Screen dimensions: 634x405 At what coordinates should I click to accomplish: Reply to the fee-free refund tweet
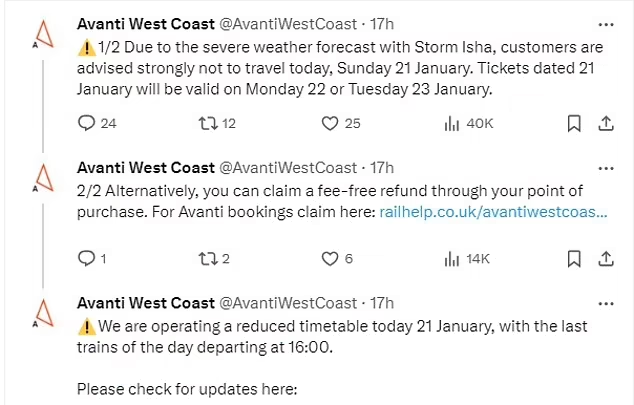(86, 259)
